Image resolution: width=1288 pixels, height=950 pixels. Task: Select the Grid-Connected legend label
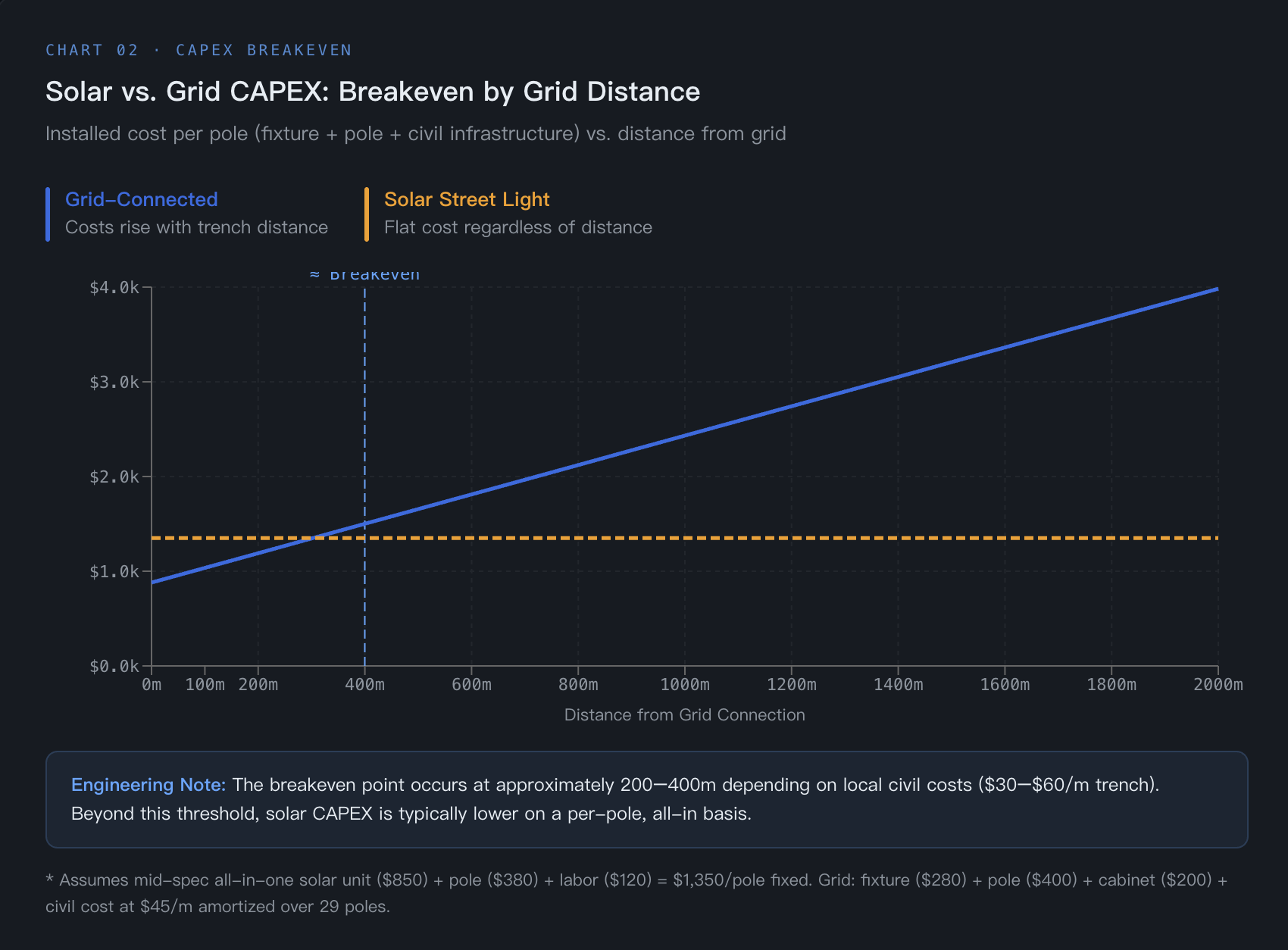[141, 199]
